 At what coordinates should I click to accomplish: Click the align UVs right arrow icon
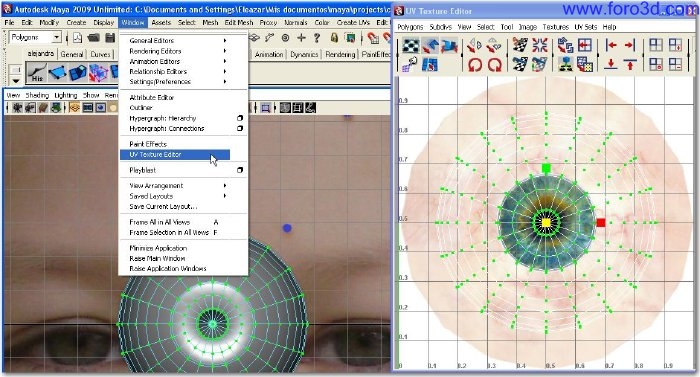pos(630,45)
